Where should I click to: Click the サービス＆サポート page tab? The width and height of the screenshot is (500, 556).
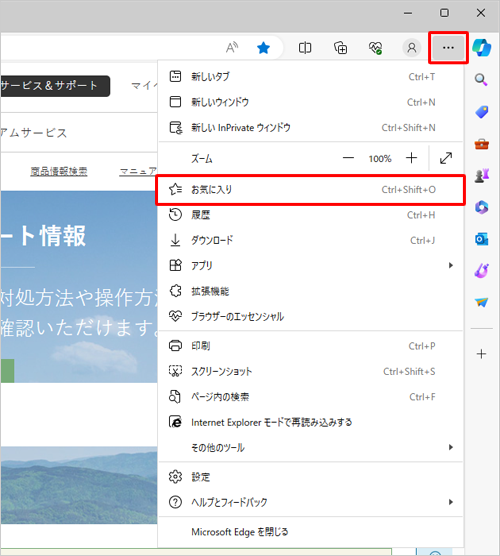pos(55,86)
